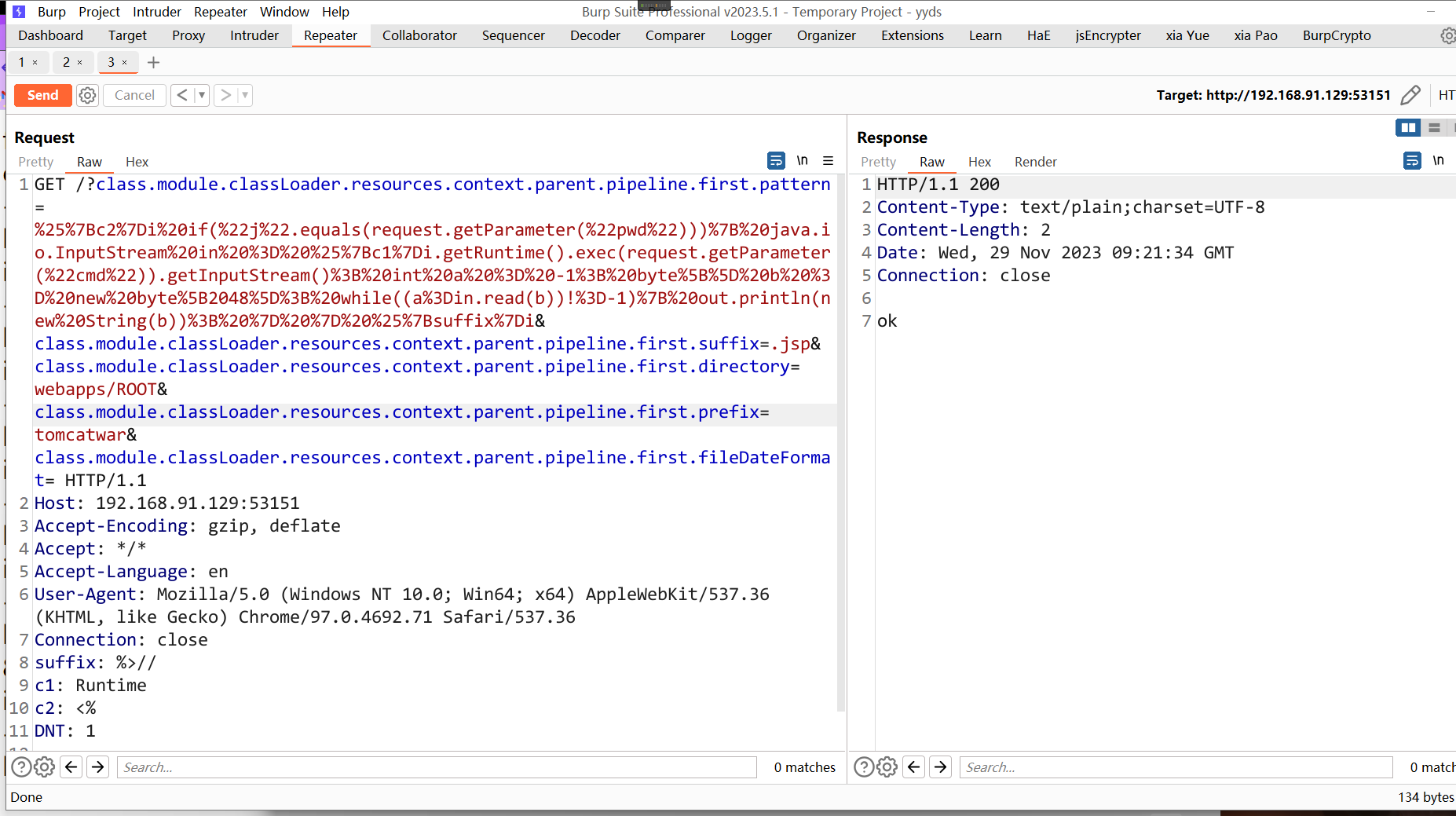Go to next Request search match
1456x816 pixels.
(x=98, y=767)
